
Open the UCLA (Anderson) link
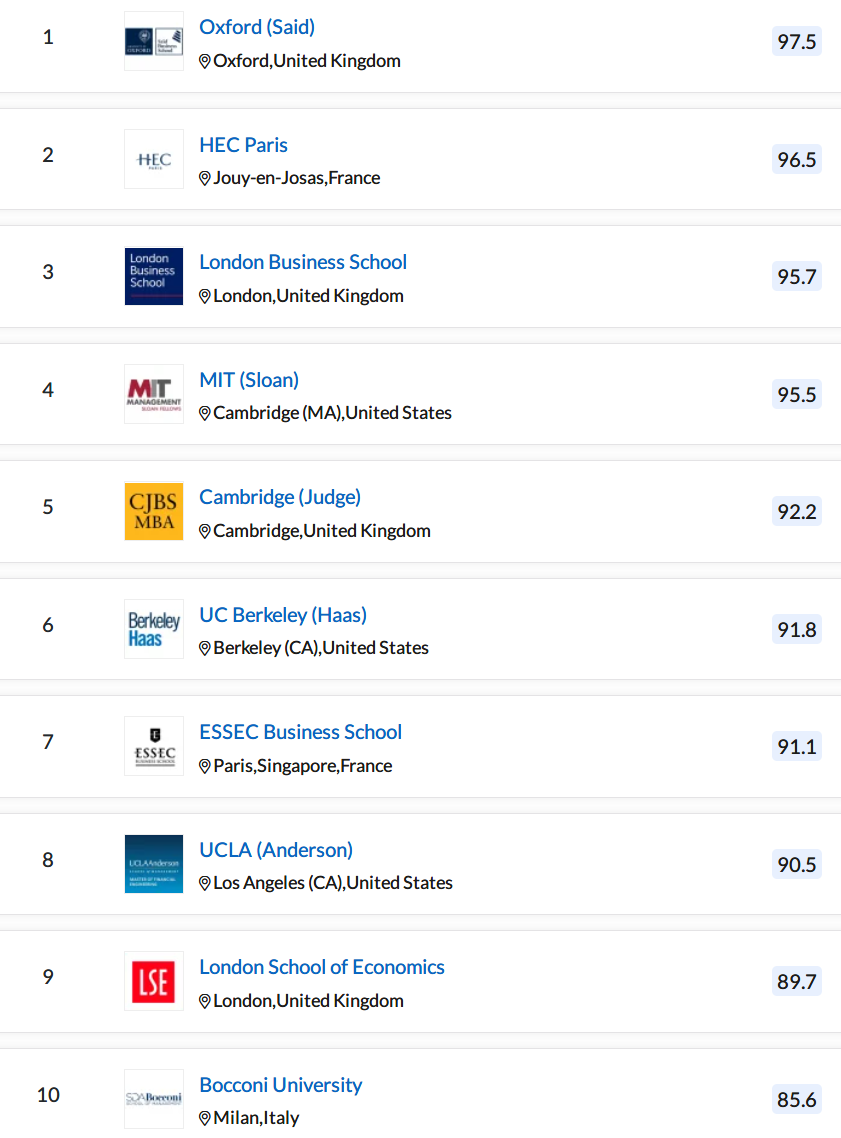(x=276, y=849)
